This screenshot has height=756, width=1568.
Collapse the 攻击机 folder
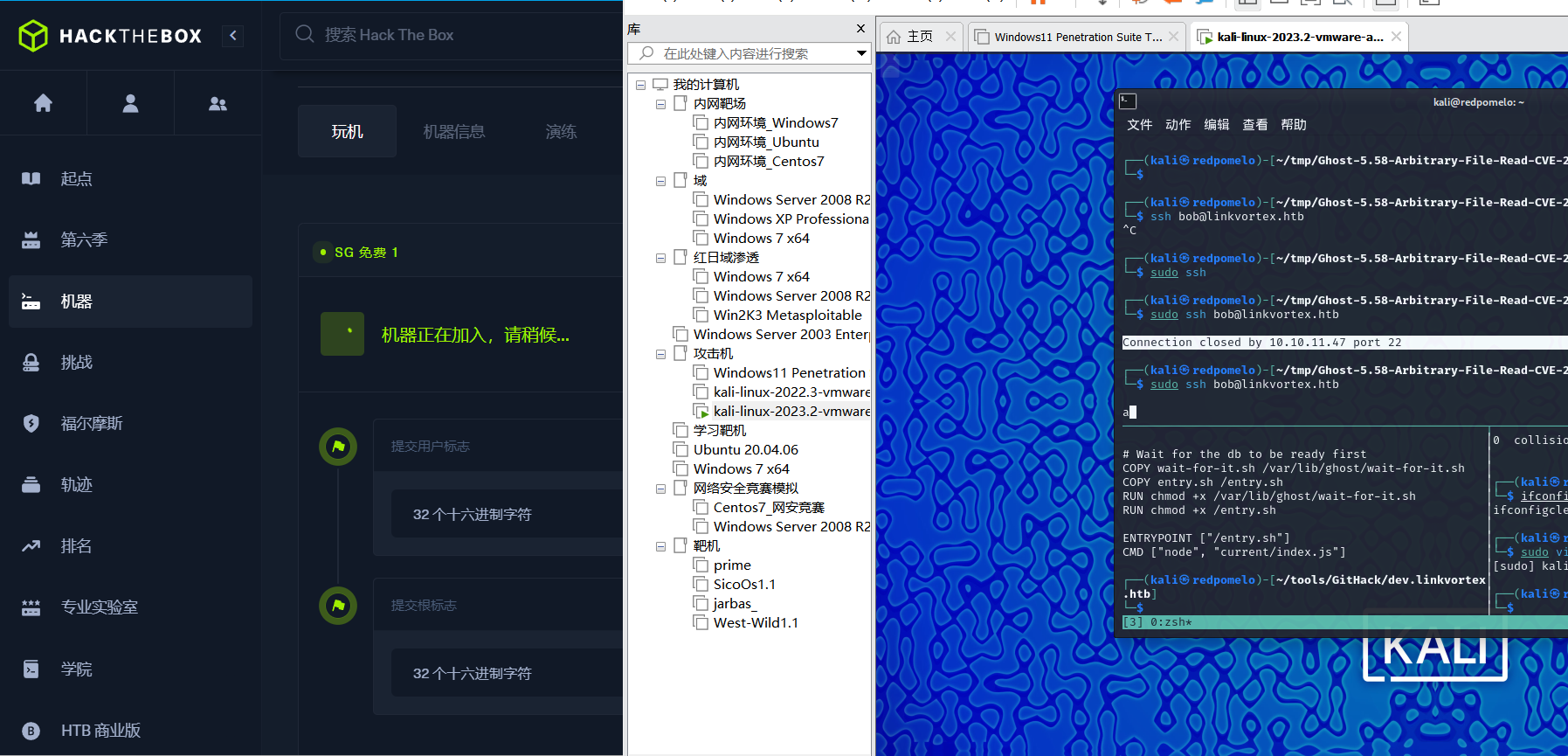click(x=661, y=354)
